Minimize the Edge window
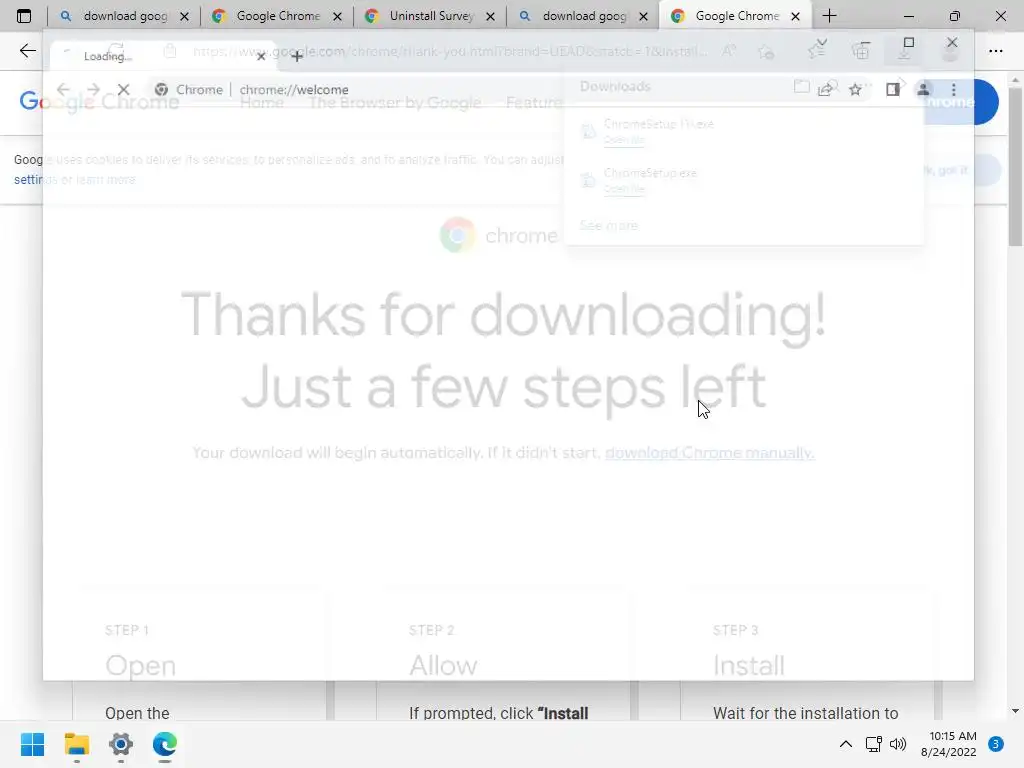Viewport: 1024px width, 768px height. [908, 16]
